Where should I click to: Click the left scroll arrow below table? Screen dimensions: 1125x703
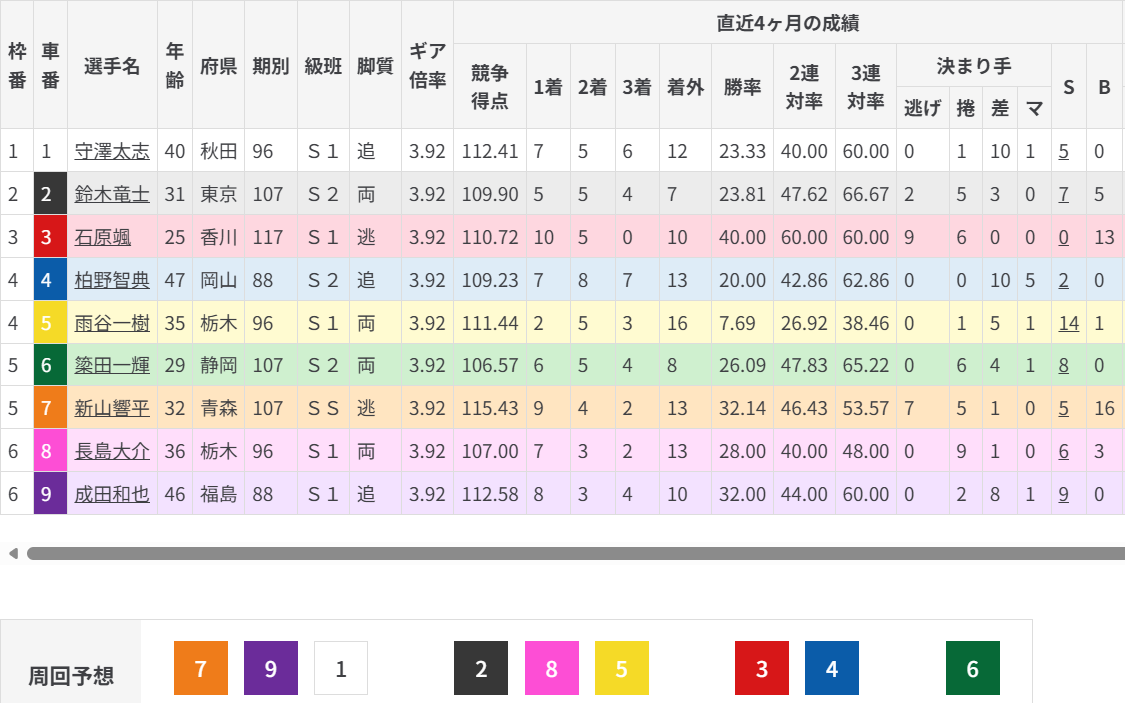13,553
